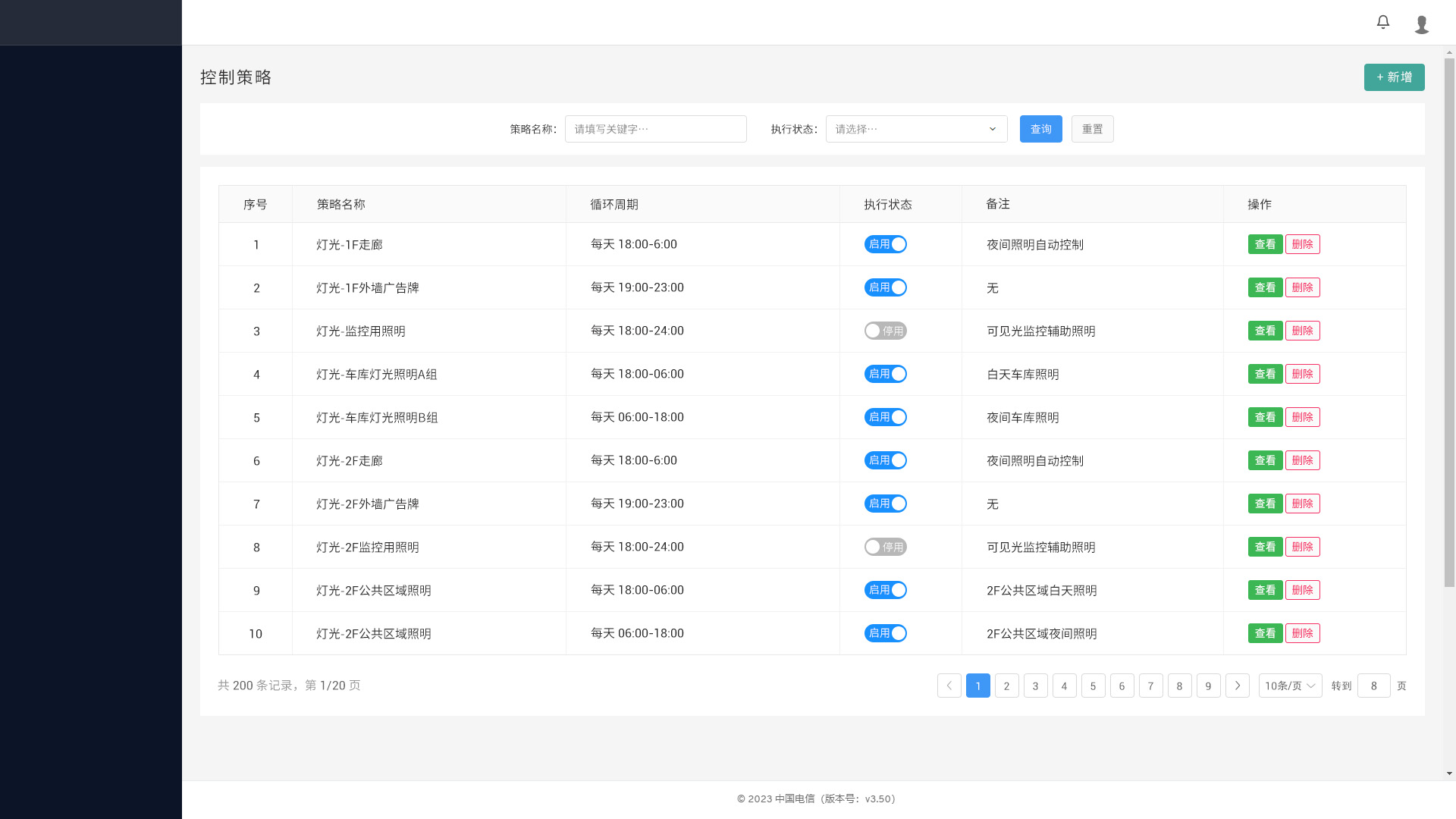Delete the 灯光-车库灯光照明A组 strategy
The image size is (1456, 819).
[1302, 374]
